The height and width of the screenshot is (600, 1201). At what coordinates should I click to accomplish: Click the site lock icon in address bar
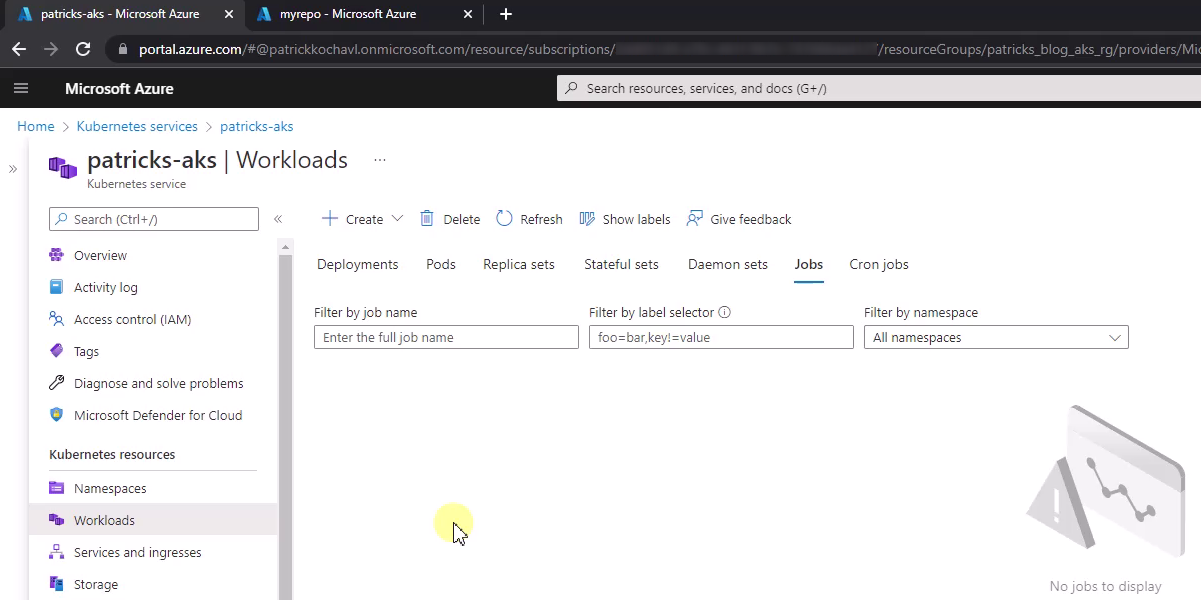click(123, 49)
